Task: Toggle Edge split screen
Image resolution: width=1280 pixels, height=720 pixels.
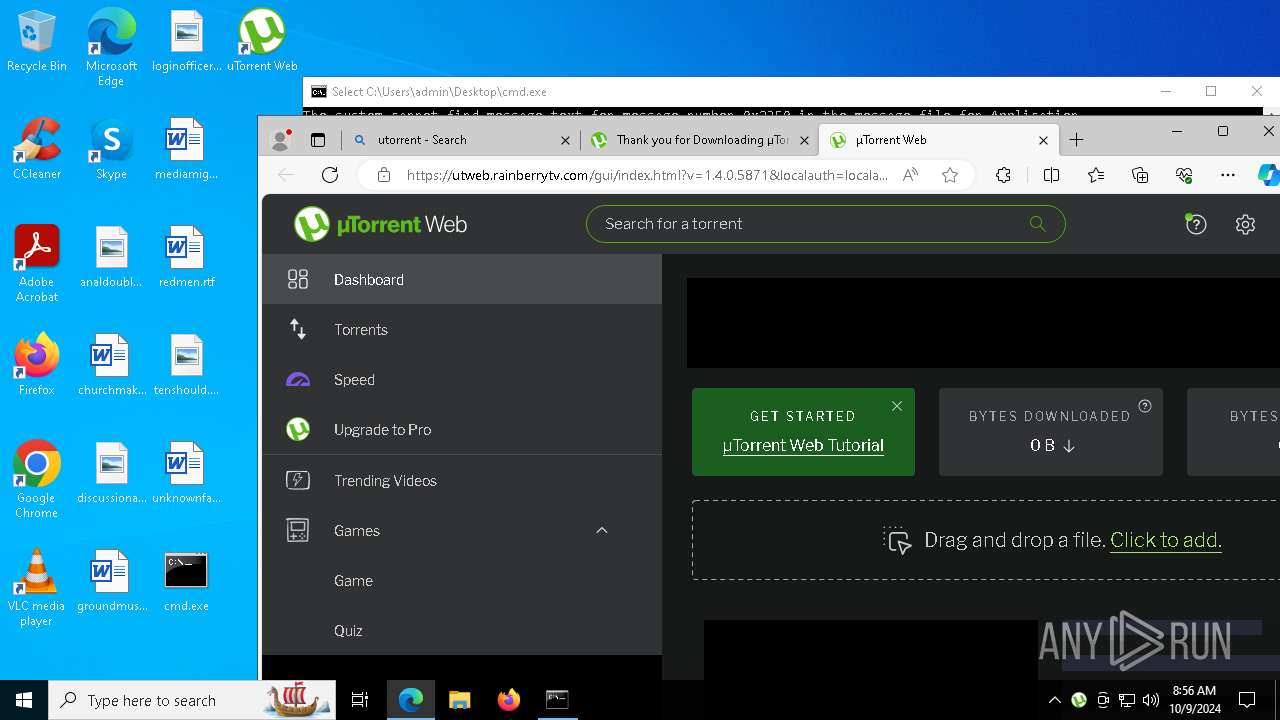Action: pos(1051,175)
